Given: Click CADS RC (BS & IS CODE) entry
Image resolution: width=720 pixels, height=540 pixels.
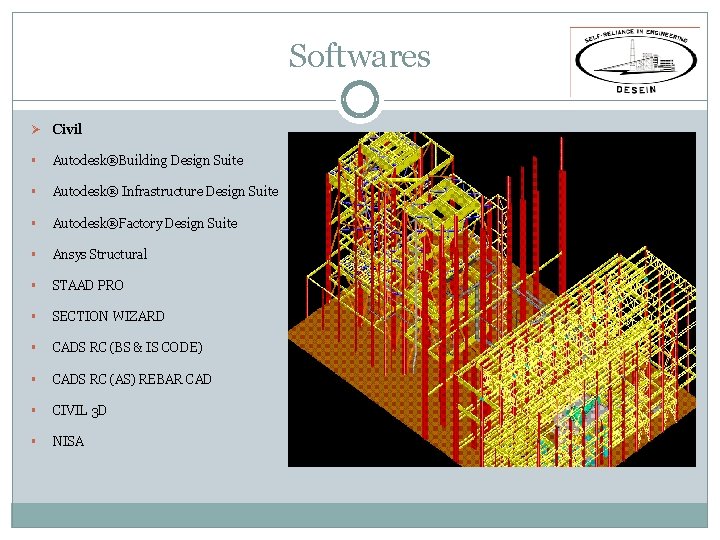Looking at the screenshot, I should (x=127, y=347).
